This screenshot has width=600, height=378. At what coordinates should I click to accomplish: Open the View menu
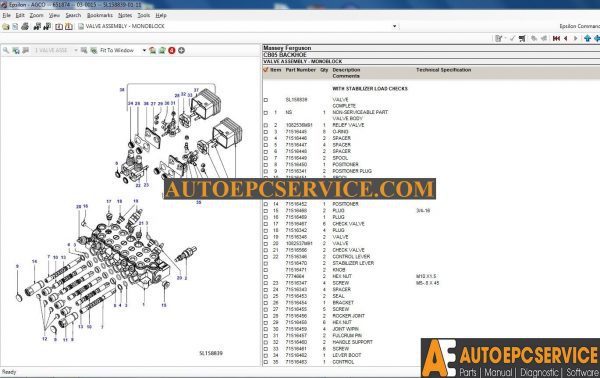point(54,15)
